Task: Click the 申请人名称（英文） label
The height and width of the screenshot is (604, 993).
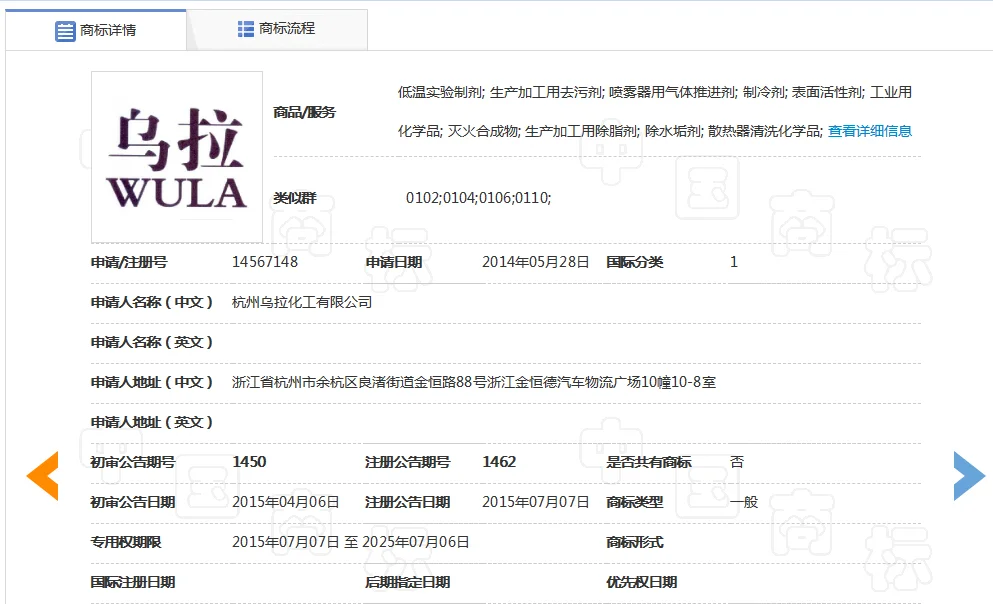Action: (152, 343)
